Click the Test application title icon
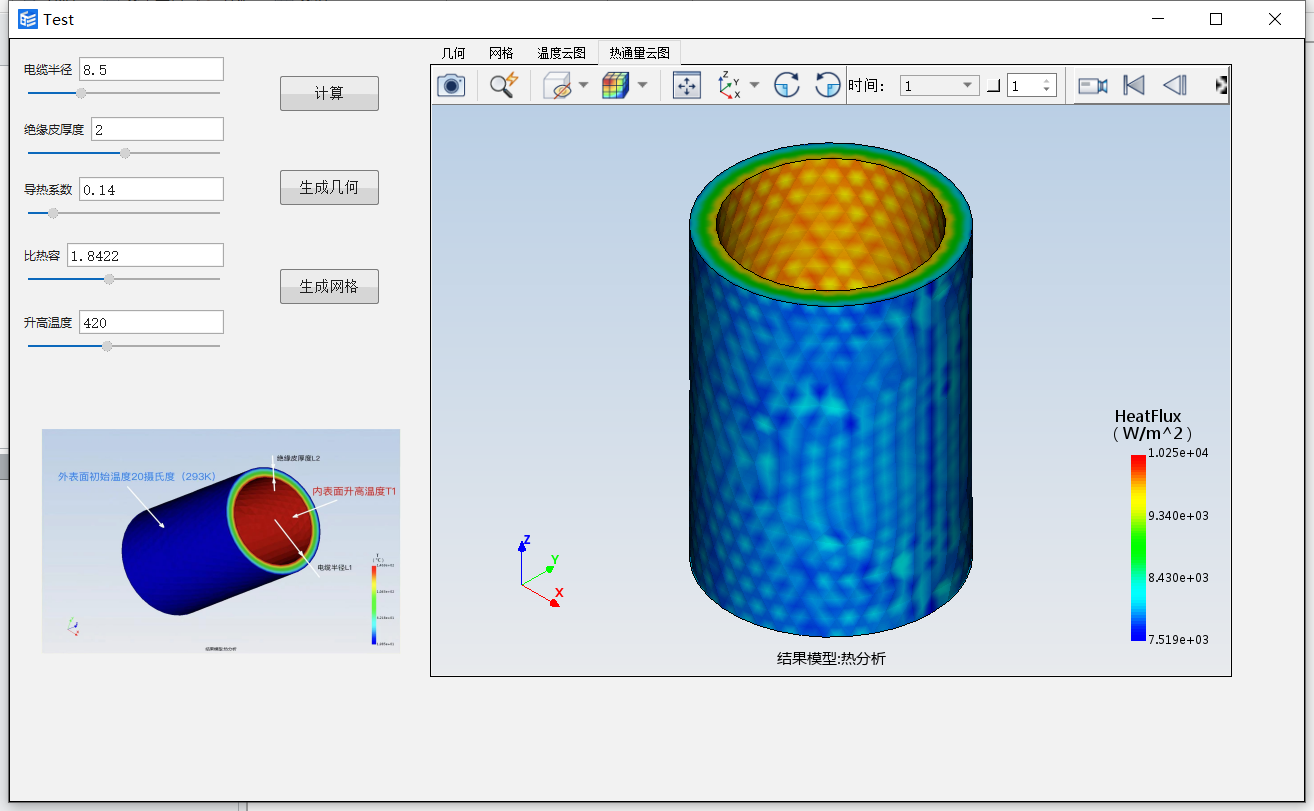Screen dimensions: 1314x811 pos(28,19)
